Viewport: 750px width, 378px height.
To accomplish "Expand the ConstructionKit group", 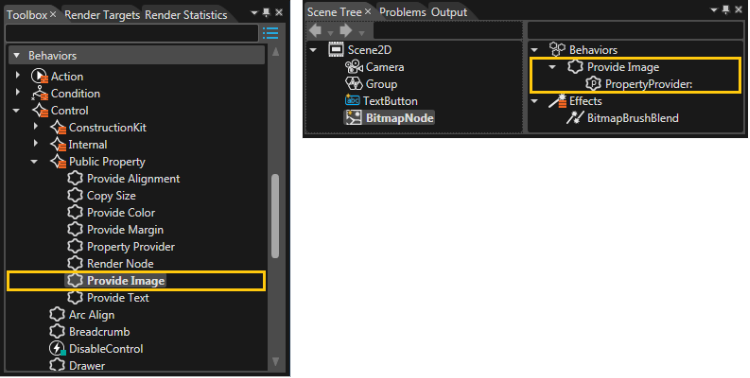I will (35, 127).
